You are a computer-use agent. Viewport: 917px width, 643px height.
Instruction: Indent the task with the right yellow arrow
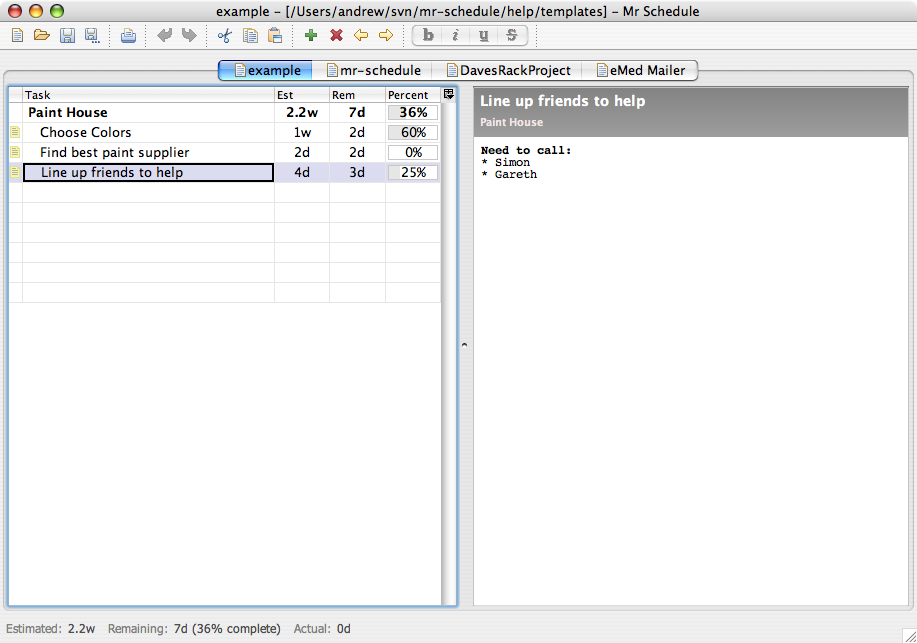tap(386, 35)
